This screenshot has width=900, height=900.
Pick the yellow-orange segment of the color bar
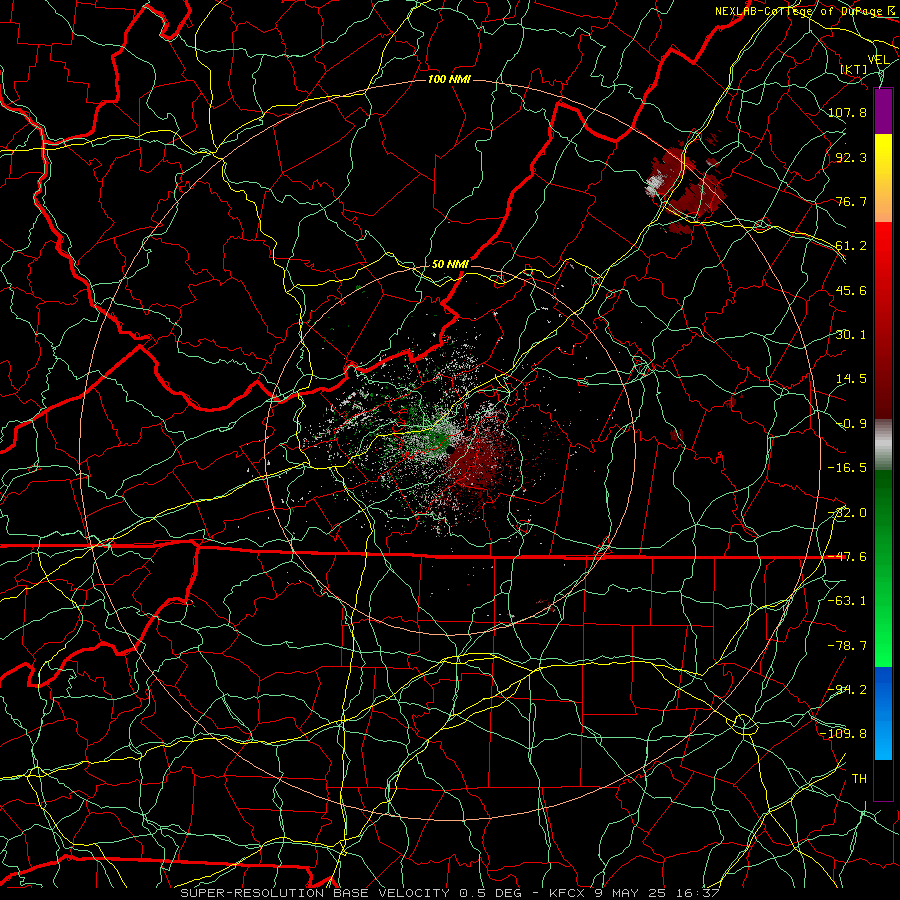tap(883, 178)
